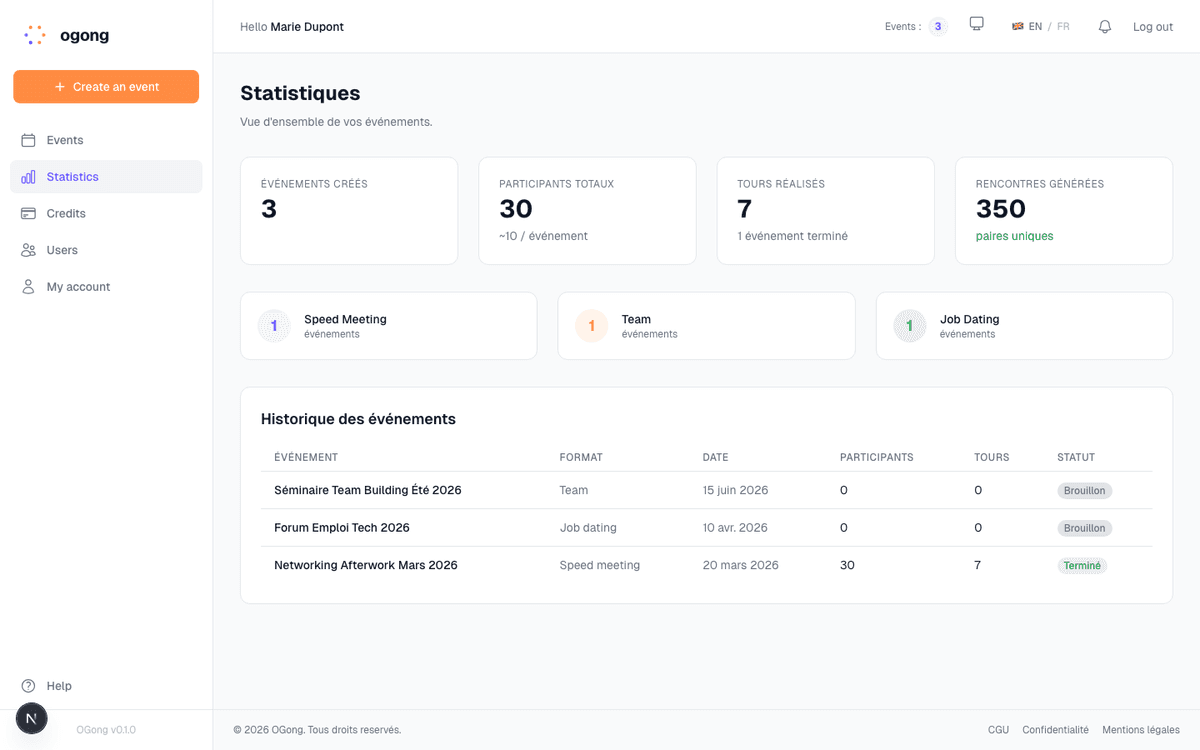Screen dimensions: 1200x750
Task: Click the notification bell icon
Action: point(1104,26)
